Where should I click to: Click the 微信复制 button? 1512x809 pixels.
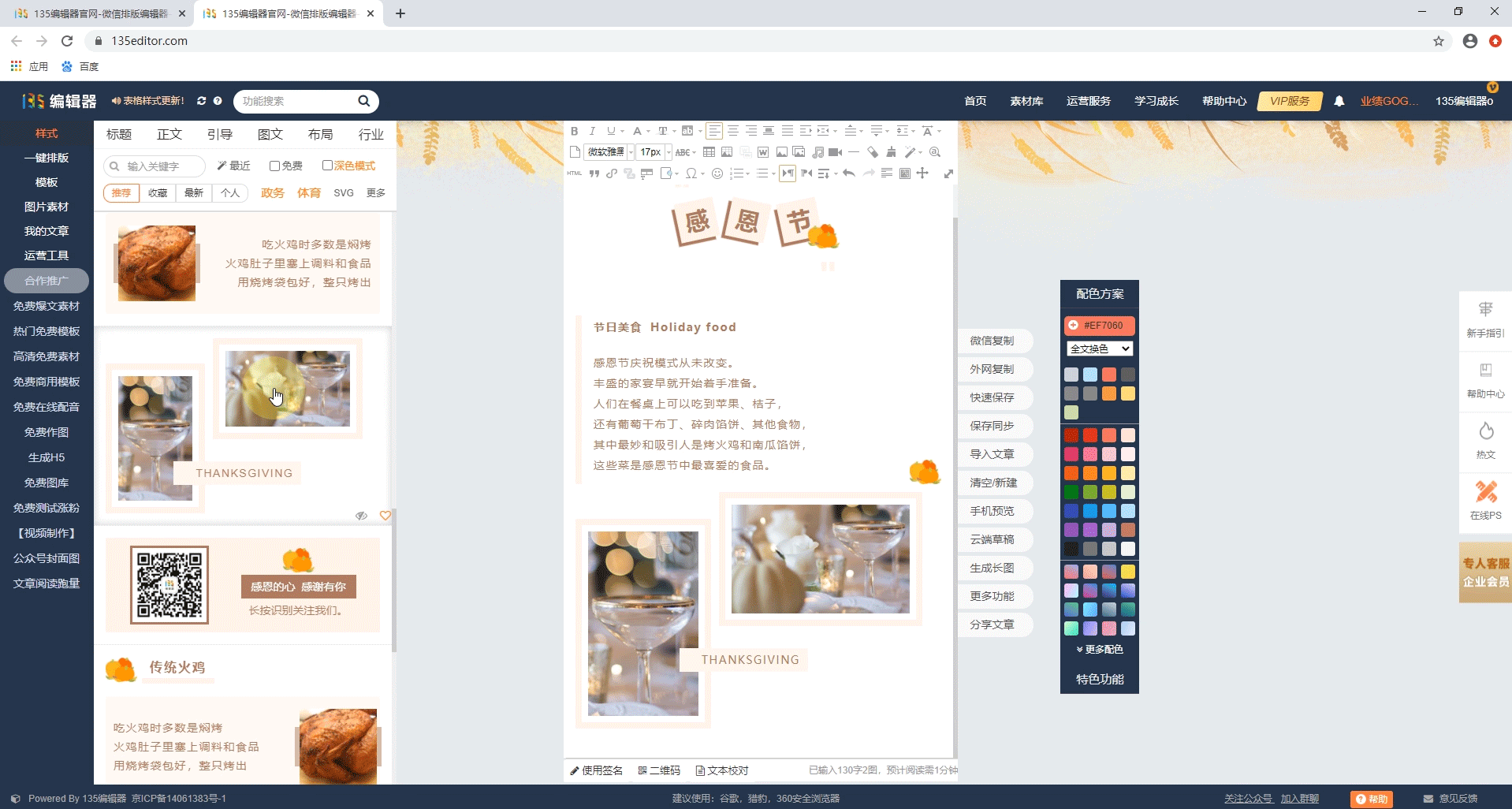992,341
